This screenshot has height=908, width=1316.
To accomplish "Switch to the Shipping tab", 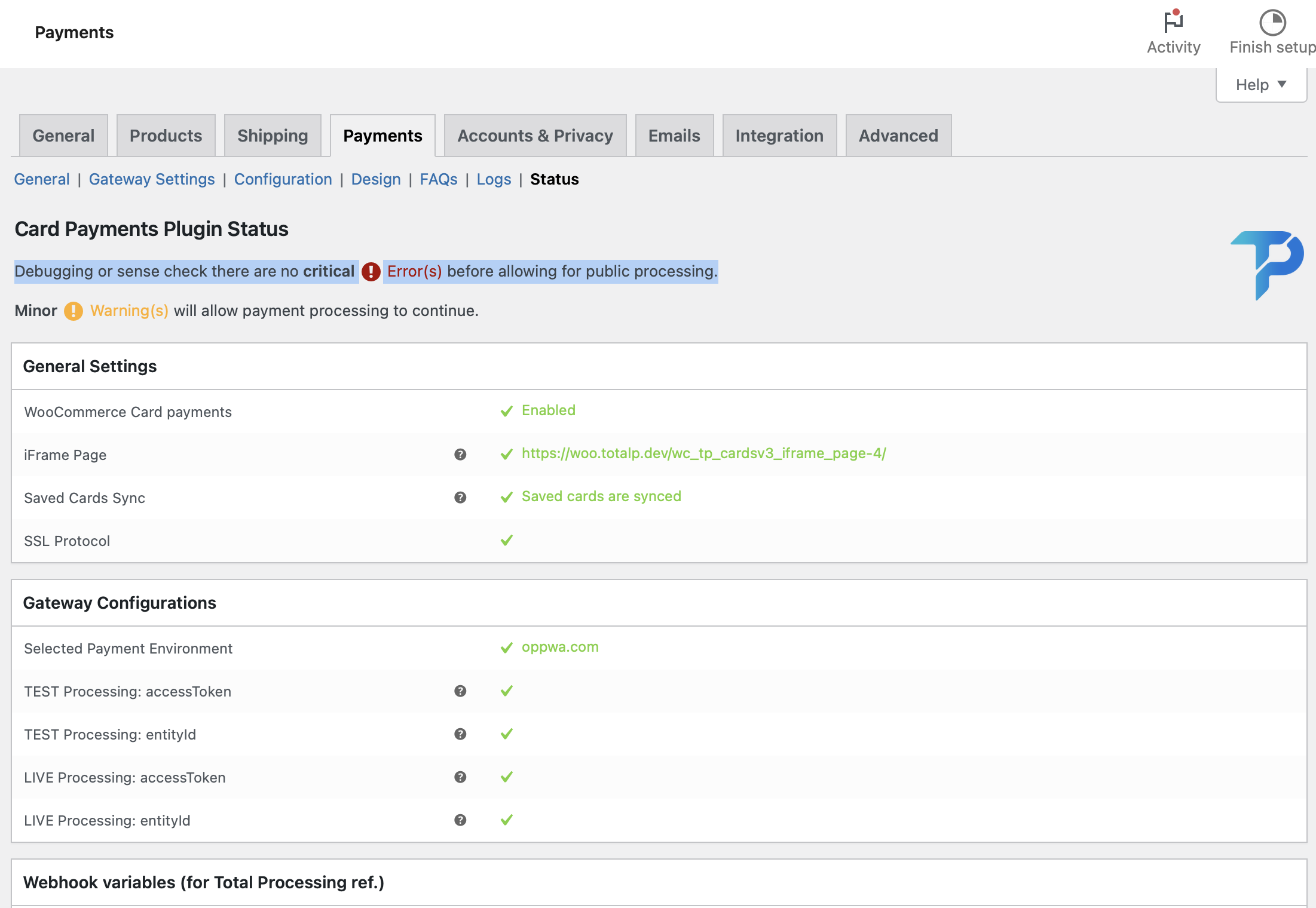I will (273, 136).
